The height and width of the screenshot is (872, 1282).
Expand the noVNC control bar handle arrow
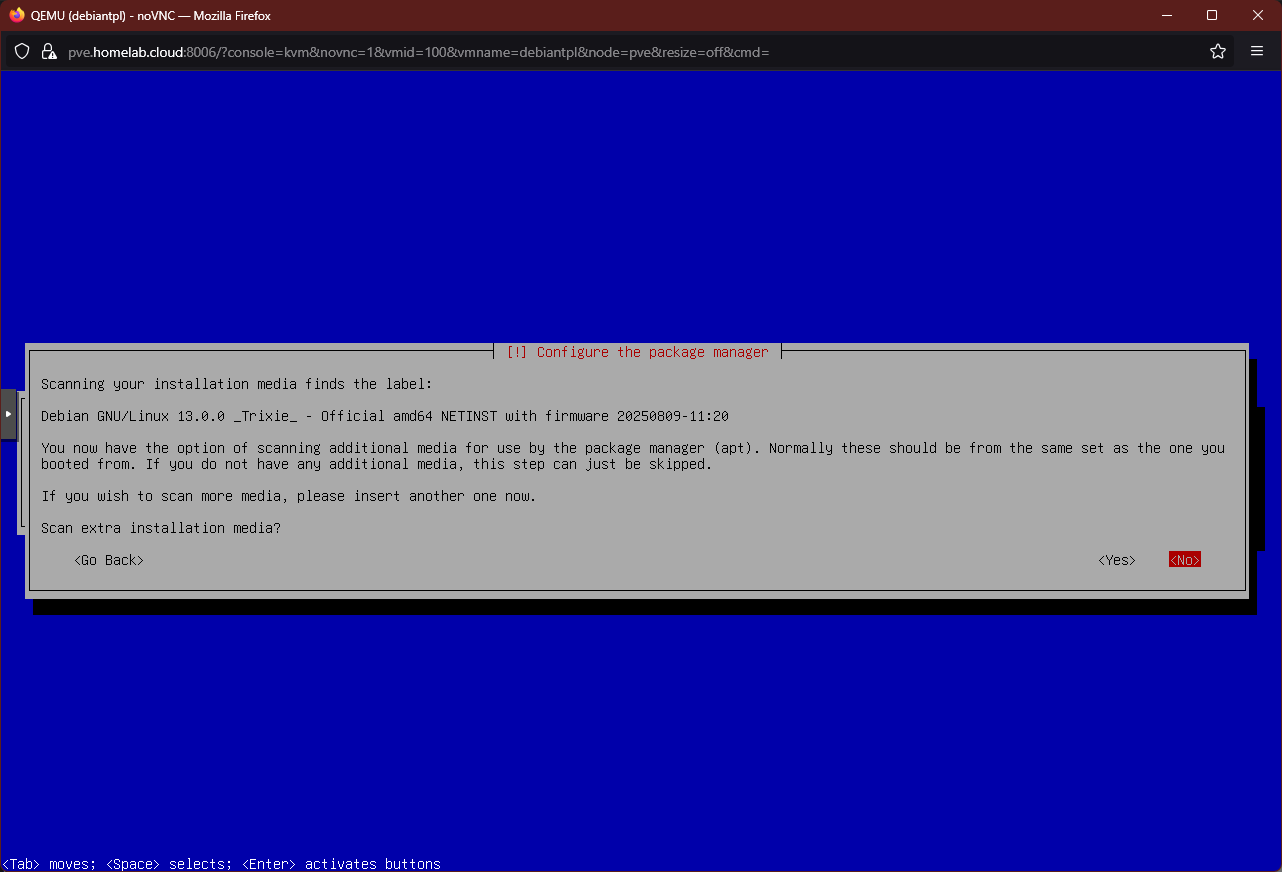(x=7, y=414)
